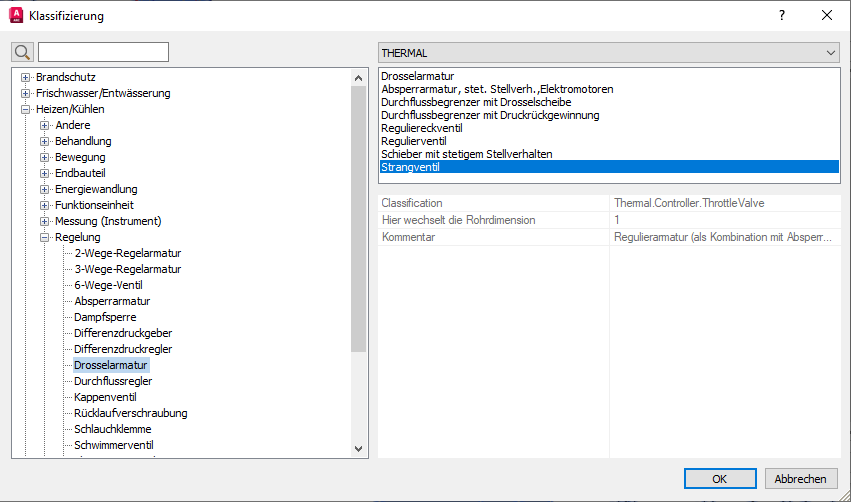Image resolution: width=851 pixels, height=502 pixels.
Task: Open the THERMAL dropdown list
Action: pos(609,53)
